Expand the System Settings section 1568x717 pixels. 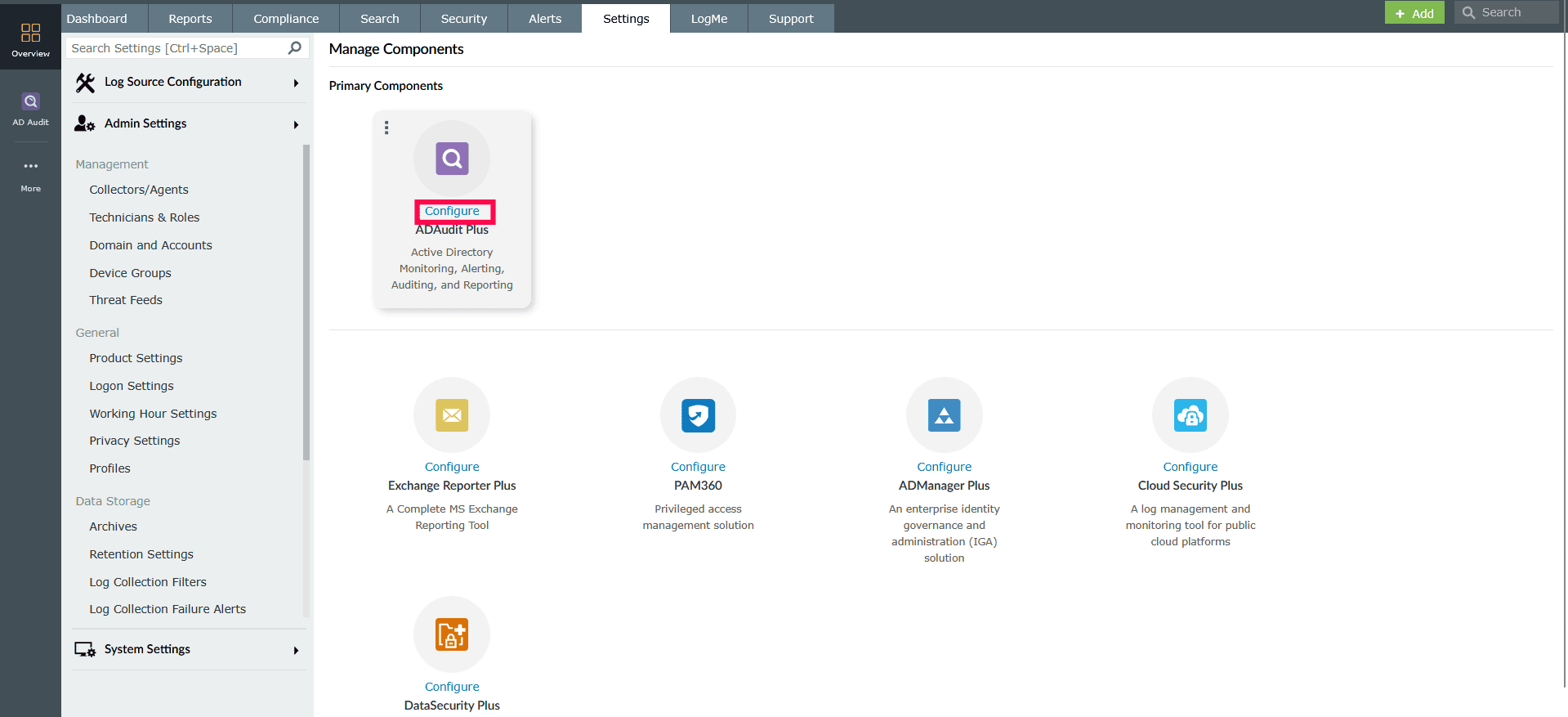[x=296, y=650]
